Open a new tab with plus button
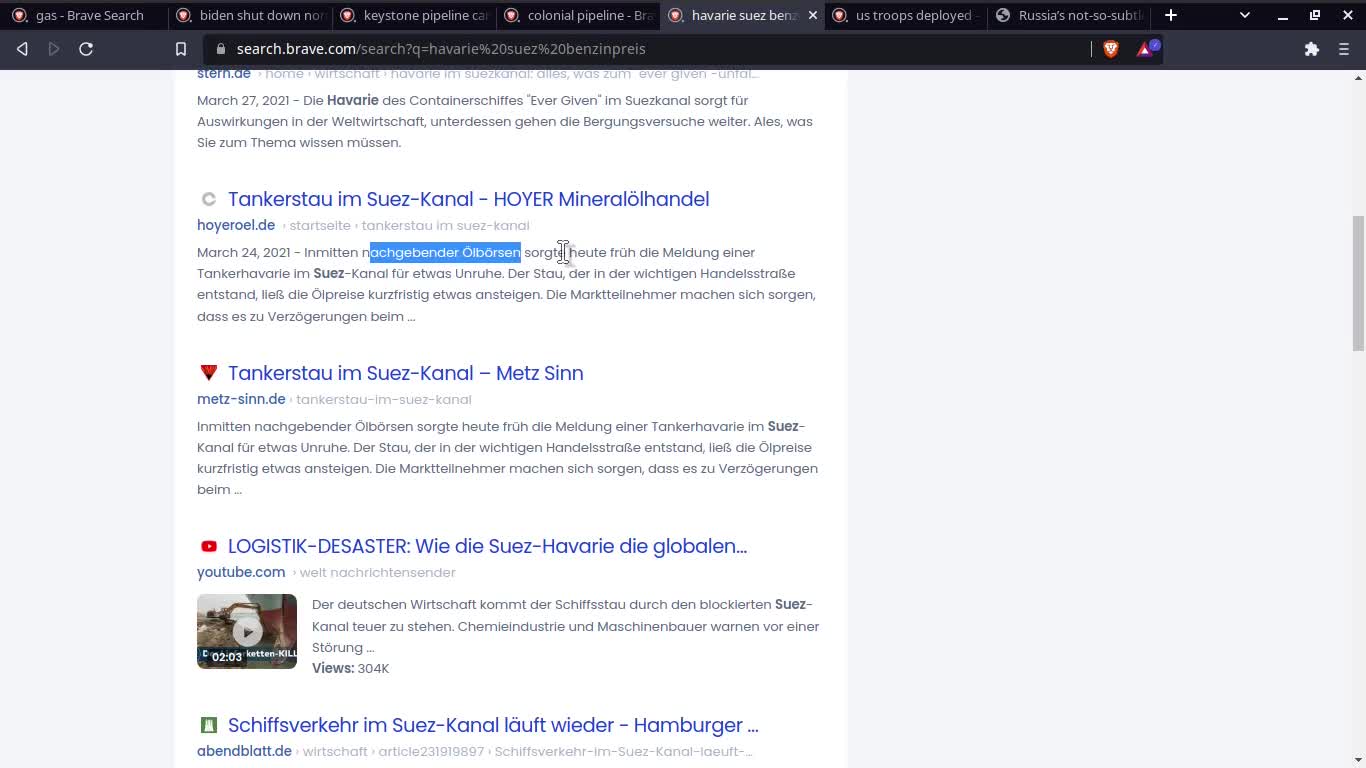This screenshot has height=768, width=1366. point(1171,15)
